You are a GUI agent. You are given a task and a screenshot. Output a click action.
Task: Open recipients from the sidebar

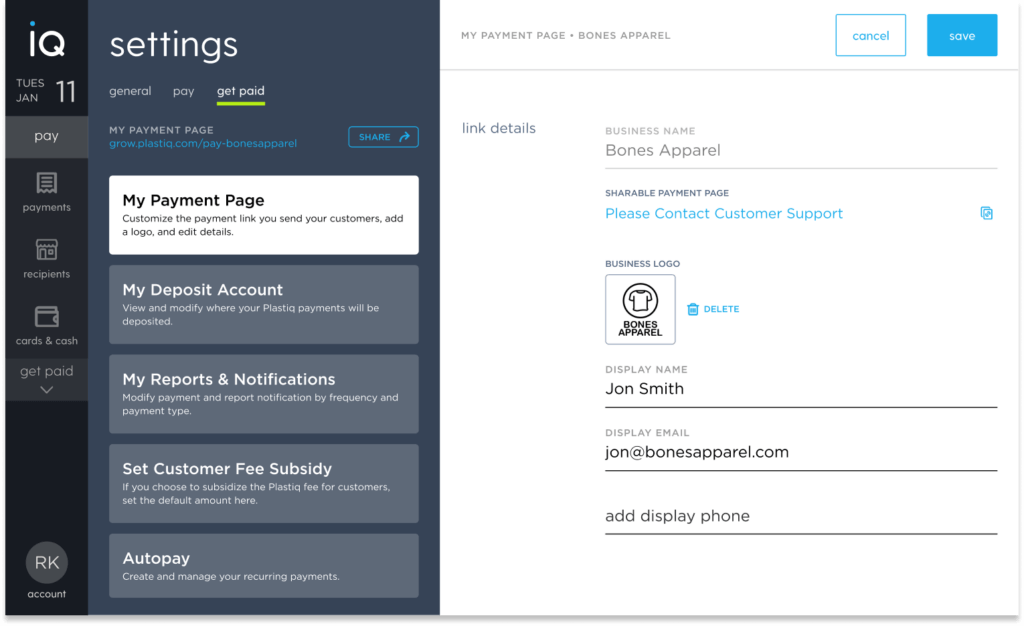click(46, 258)
